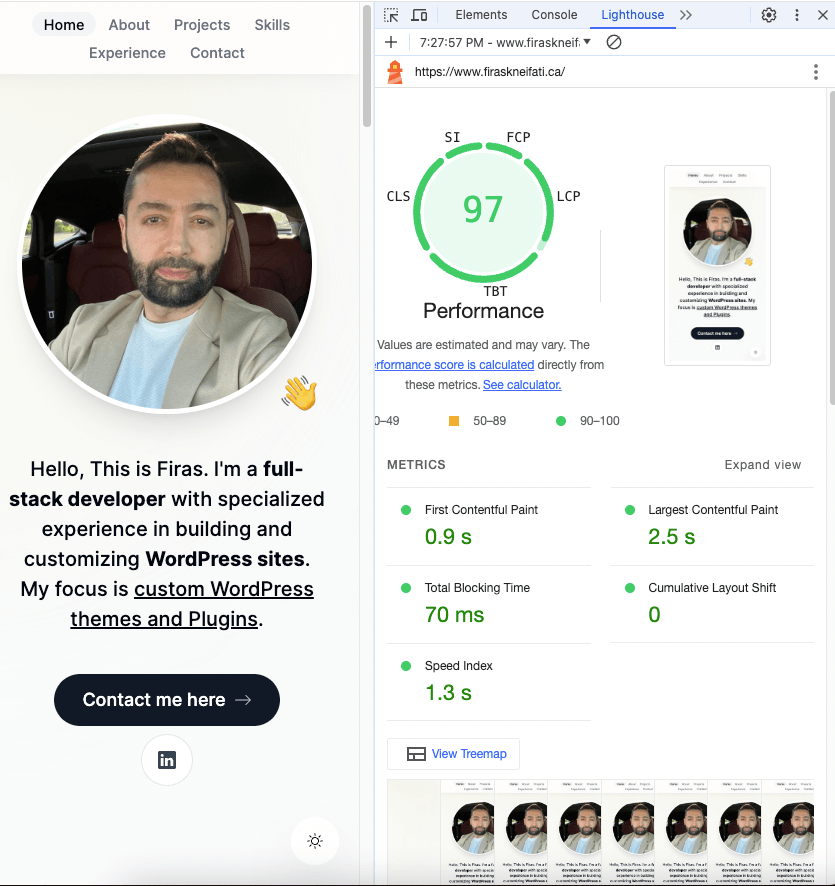This screenshot has height=886, width=835.
Task: Go to Projects in site navigation
Action: coord(202,25)
